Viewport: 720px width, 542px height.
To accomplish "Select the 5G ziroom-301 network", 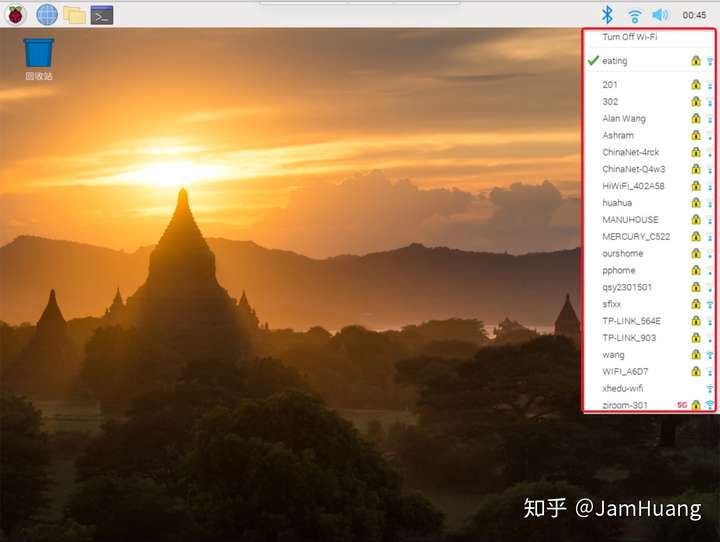I will pyautogui.click(x=649, y=405).
